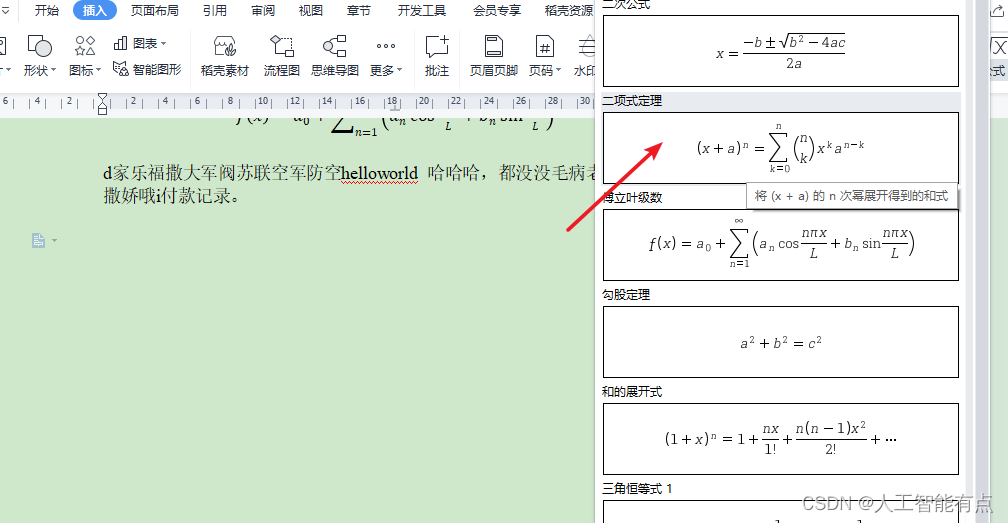Image resolution: width=1008 pixels, height=523 pixels.
Task: Open 稻壳素材 materials
Action: pos(224,56)
